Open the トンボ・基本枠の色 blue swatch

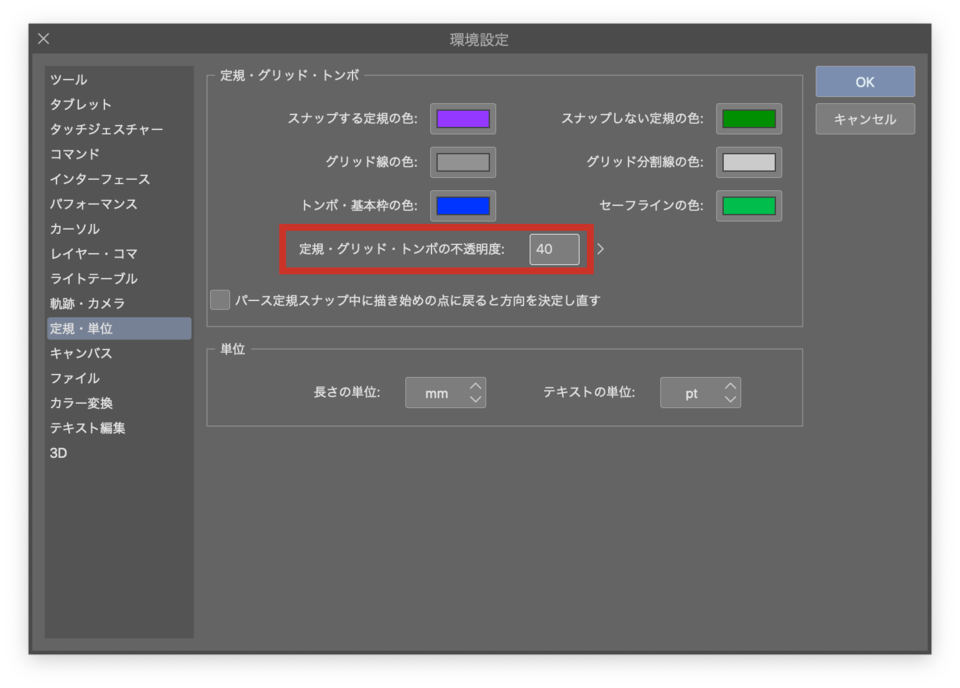(x=463, y=206)
